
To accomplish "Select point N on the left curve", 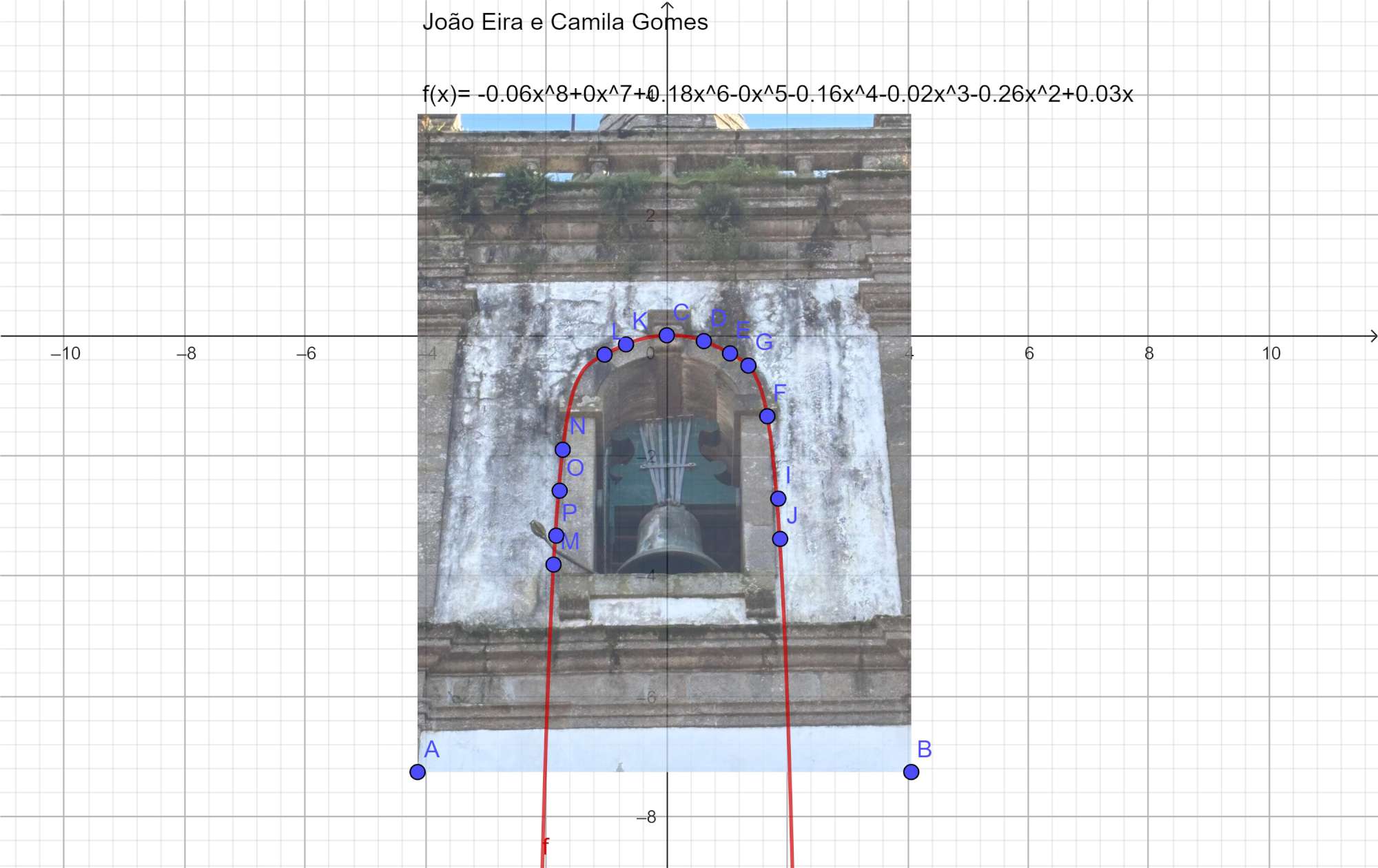I will click(562, 450).
